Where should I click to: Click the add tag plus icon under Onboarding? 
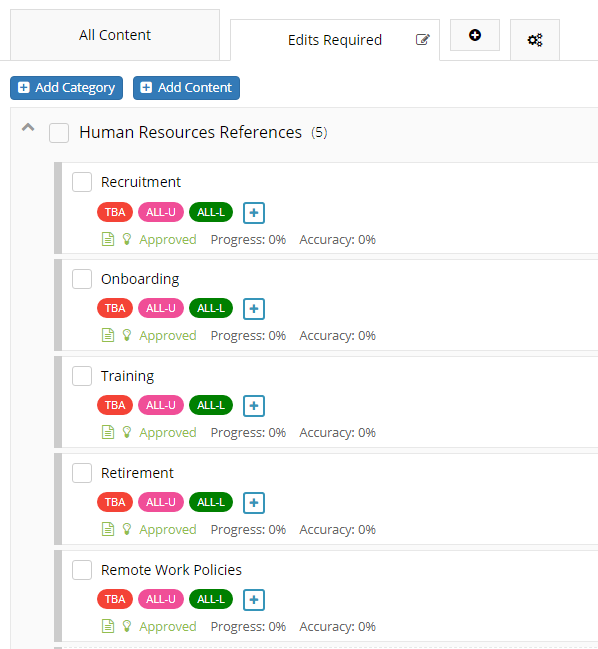tap(254, 309)
